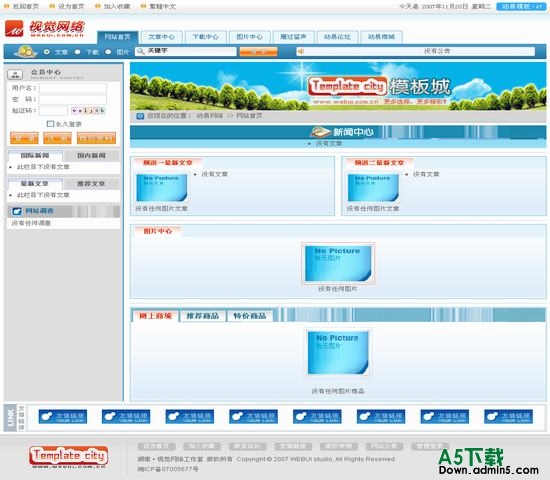
Task: Click the speaker icon in announcement bar
Action: 301,52
